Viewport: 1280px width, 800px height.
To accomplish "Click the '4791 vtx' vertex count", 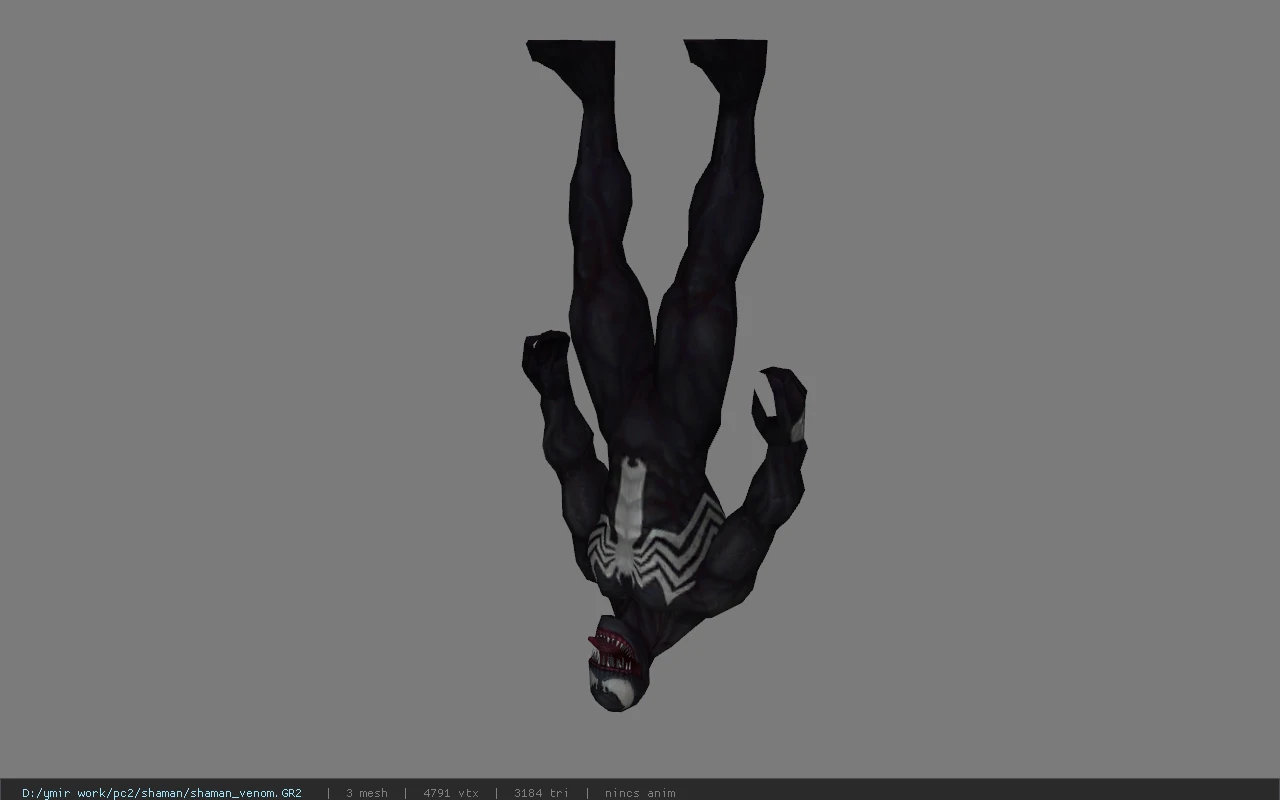I will click(451, 793).
